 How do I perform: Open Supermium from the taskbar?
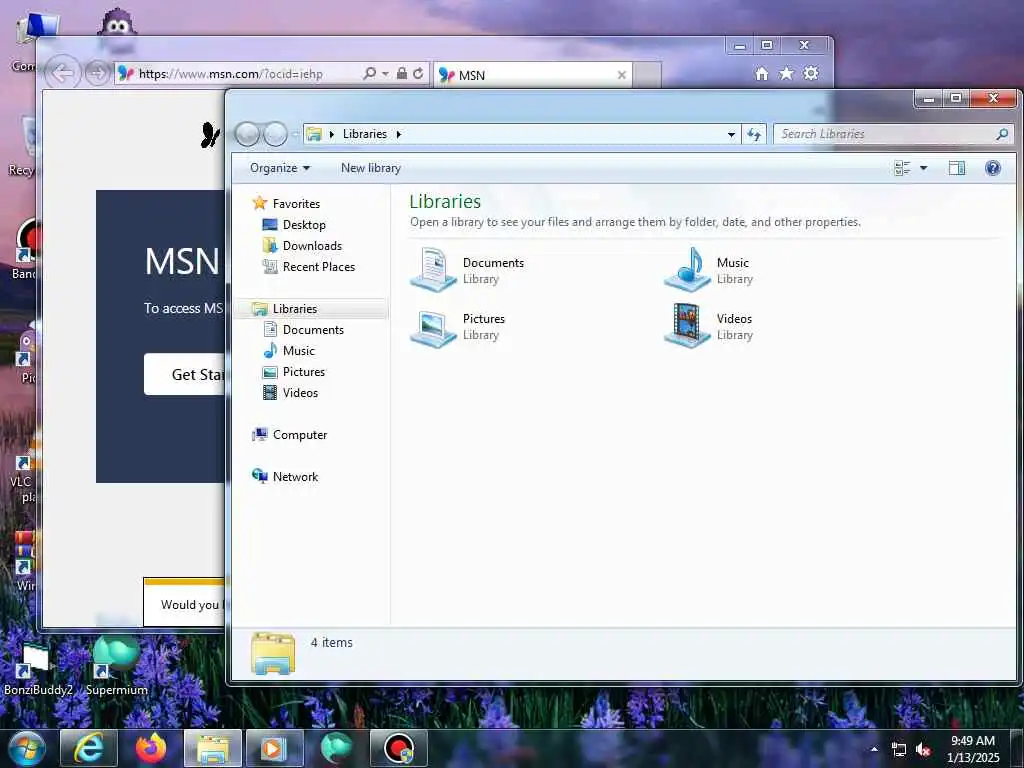336,748
